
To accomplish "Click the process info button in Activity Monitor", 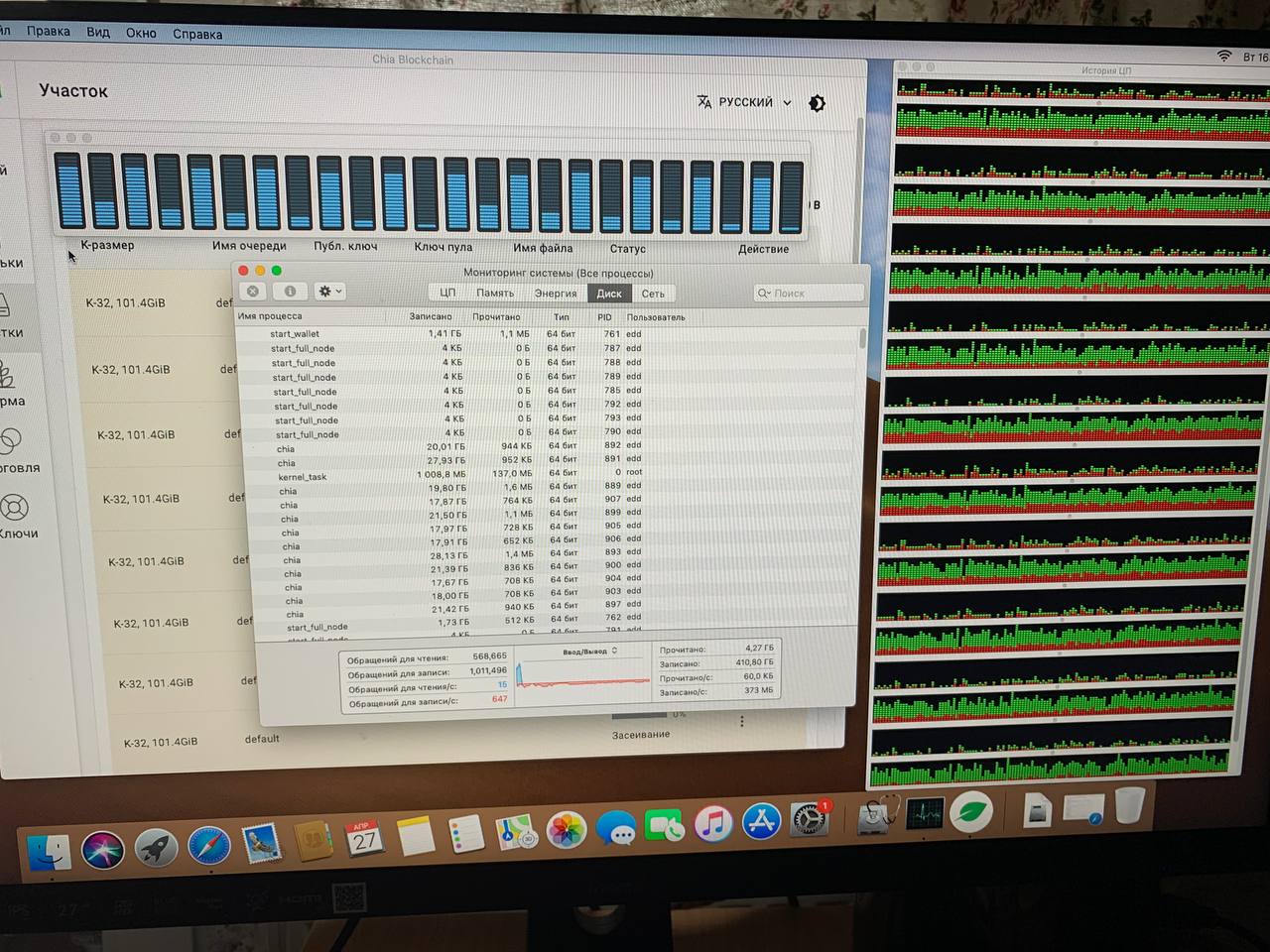I will 290,291.
